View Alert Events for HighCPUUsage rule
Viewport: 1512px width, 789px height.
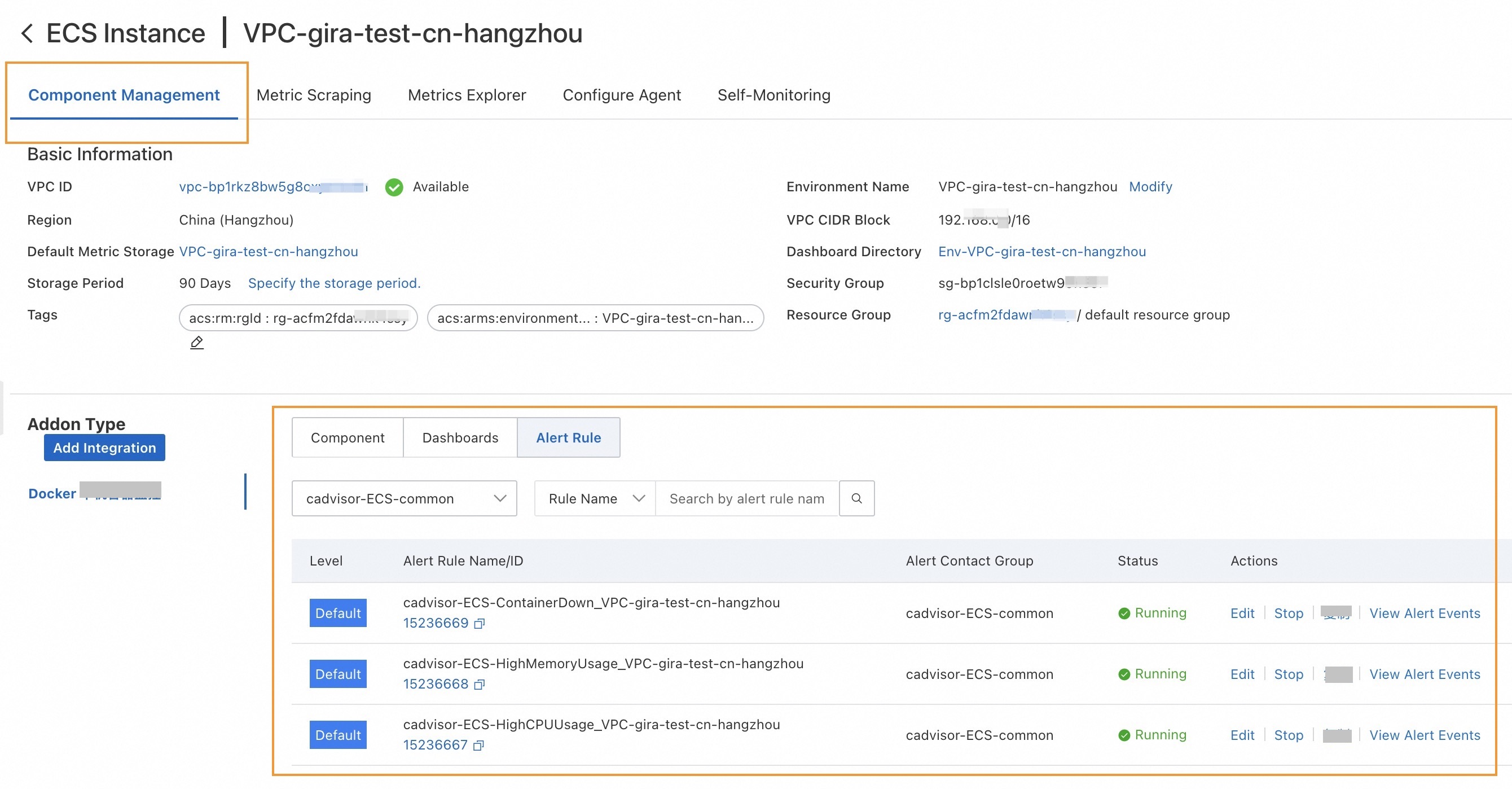click(x=1424, y=735)
